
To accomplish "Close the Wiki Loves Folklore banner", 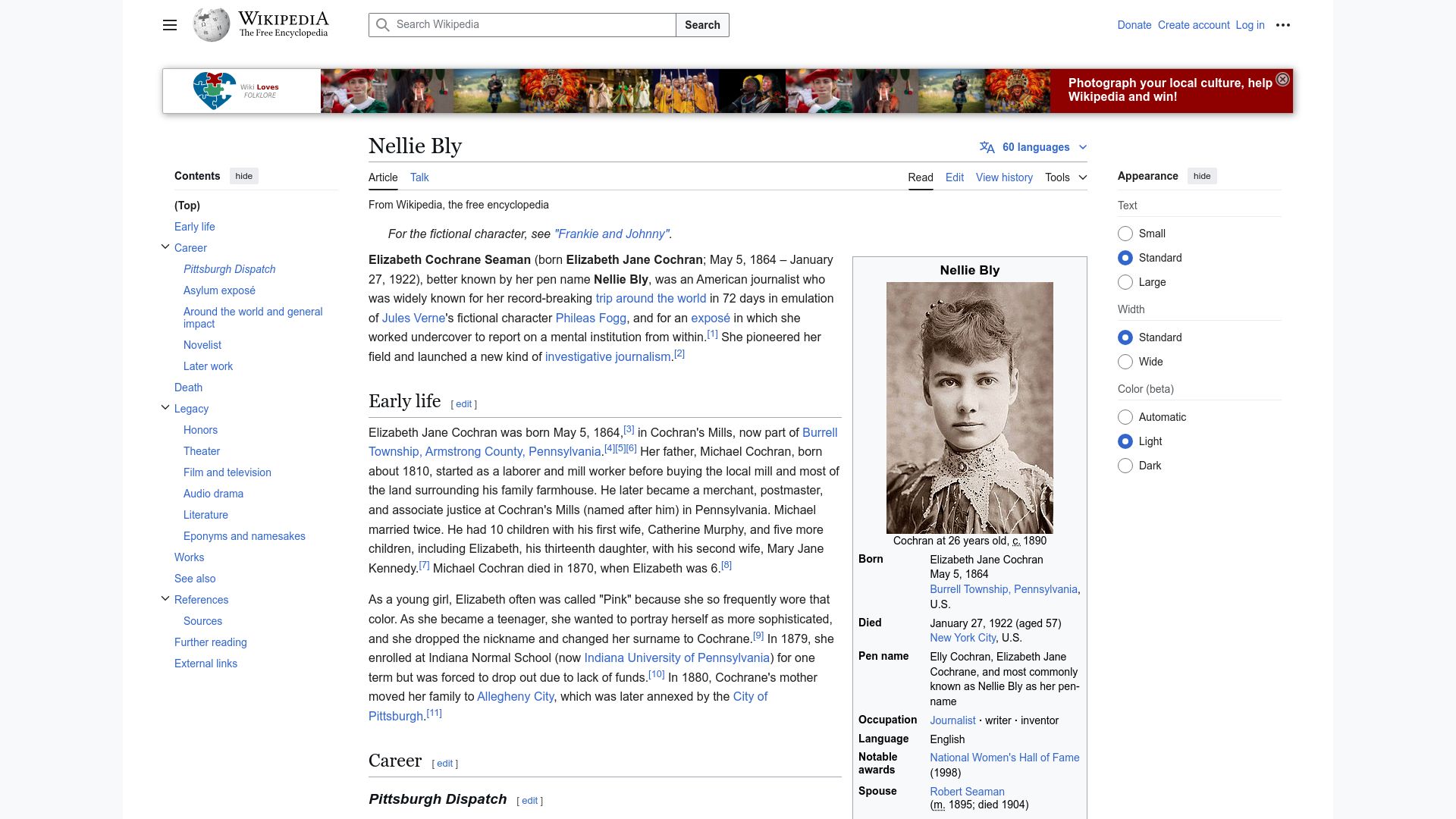I will pyautogui.click(x=1282, y=80).
